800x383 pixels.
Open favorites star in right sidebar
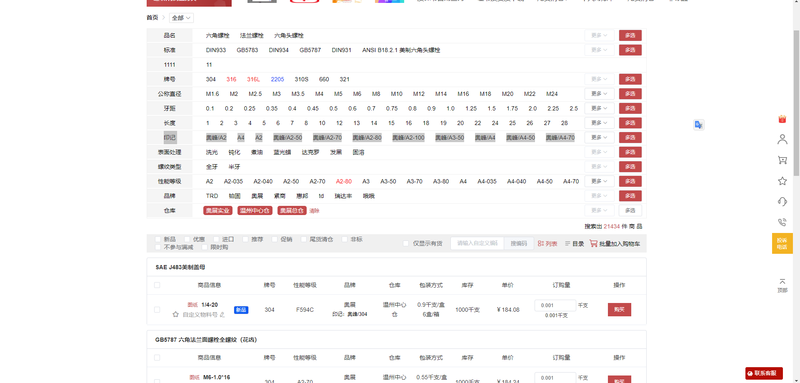click(x=782, y=181)
